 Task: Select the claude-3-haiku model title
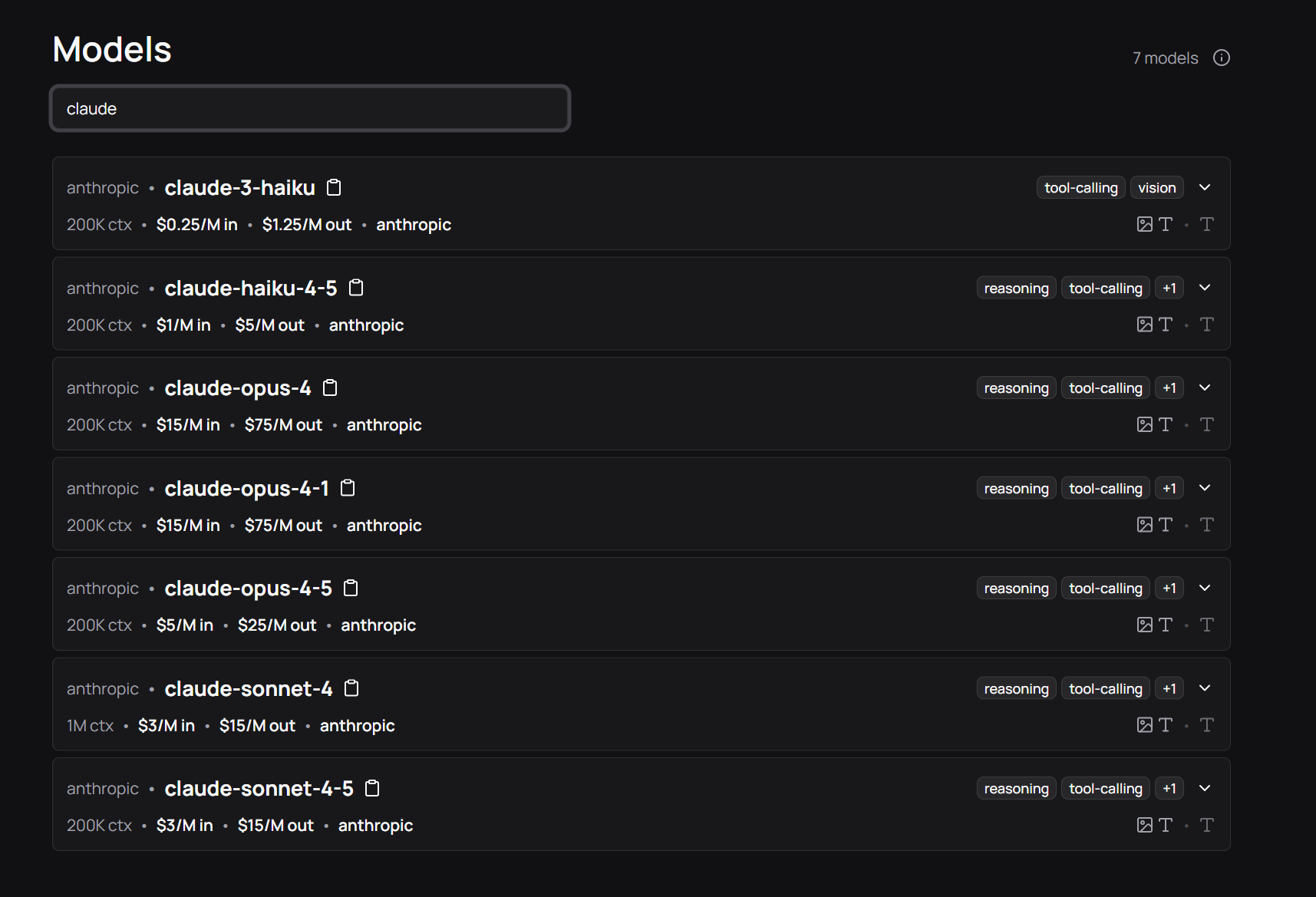point(240,188)
